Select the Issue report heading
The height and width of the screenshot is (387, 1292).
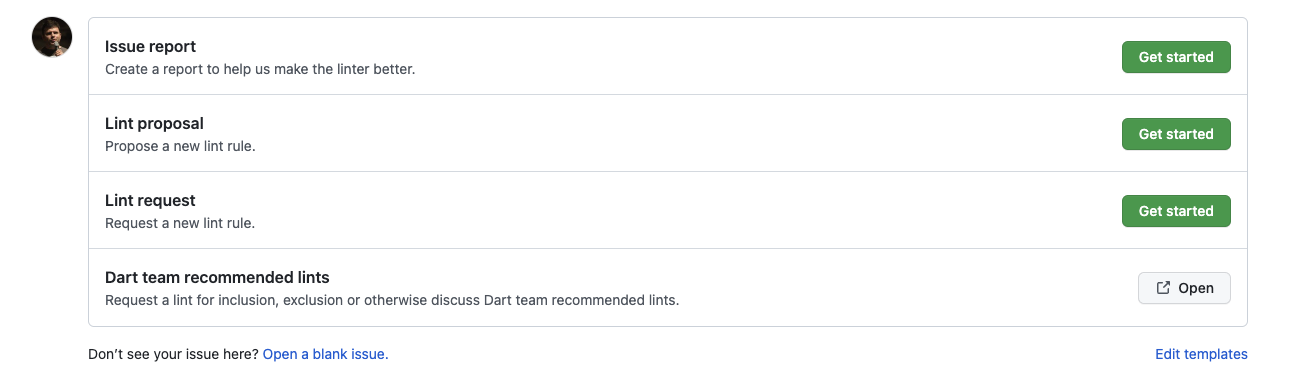150,47
